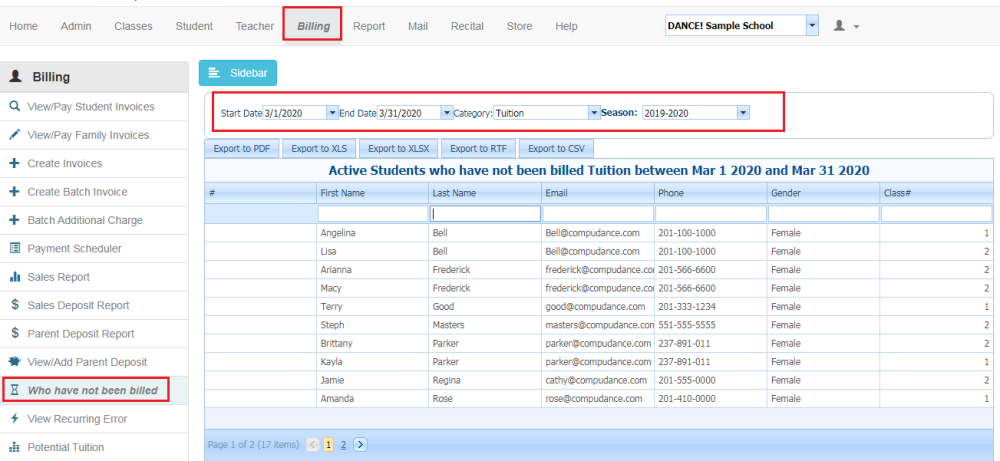Go to the next page arrow in pager
This screenshot has width=1000, height=461.
[x=360, y=445]
